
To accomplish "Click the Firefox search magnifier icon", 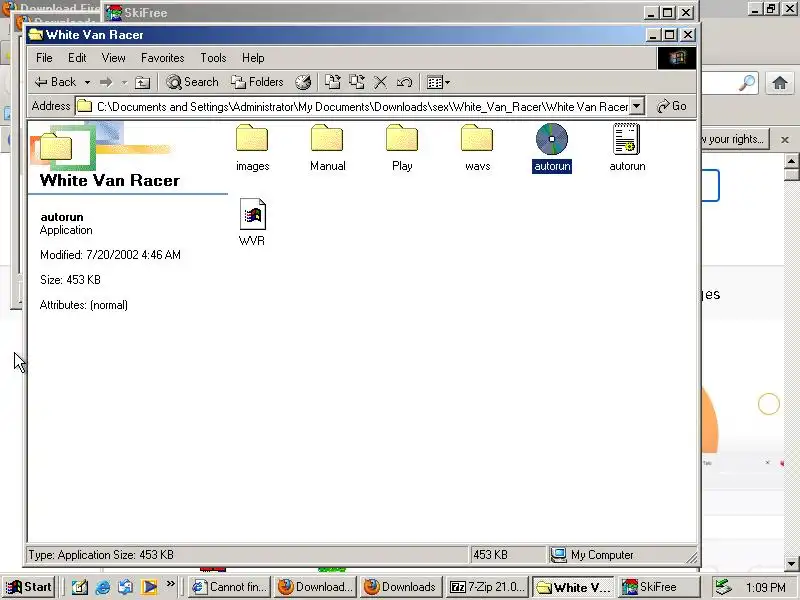I will [747, 83].
